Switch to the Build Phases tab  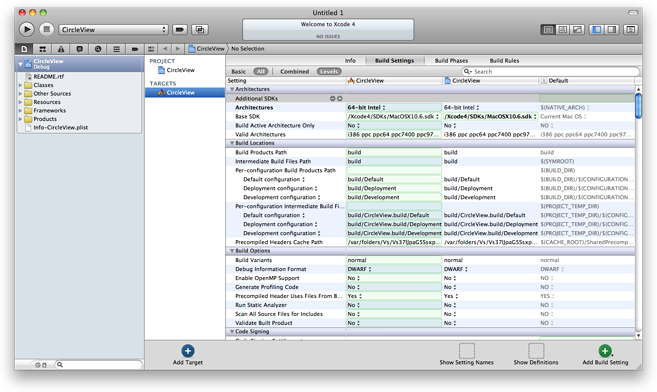click(x=451, y=61)
